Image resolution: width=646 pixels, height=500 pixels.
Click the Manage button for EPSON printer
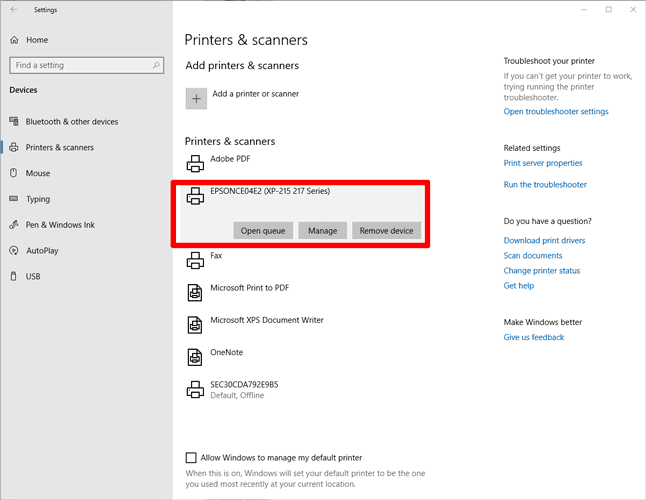(323, 231)
